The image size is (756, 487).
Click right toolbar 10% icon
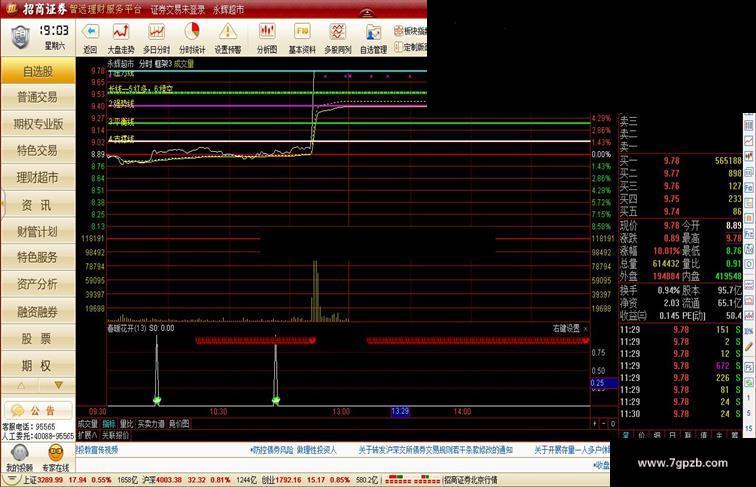(x=749, y=331)
